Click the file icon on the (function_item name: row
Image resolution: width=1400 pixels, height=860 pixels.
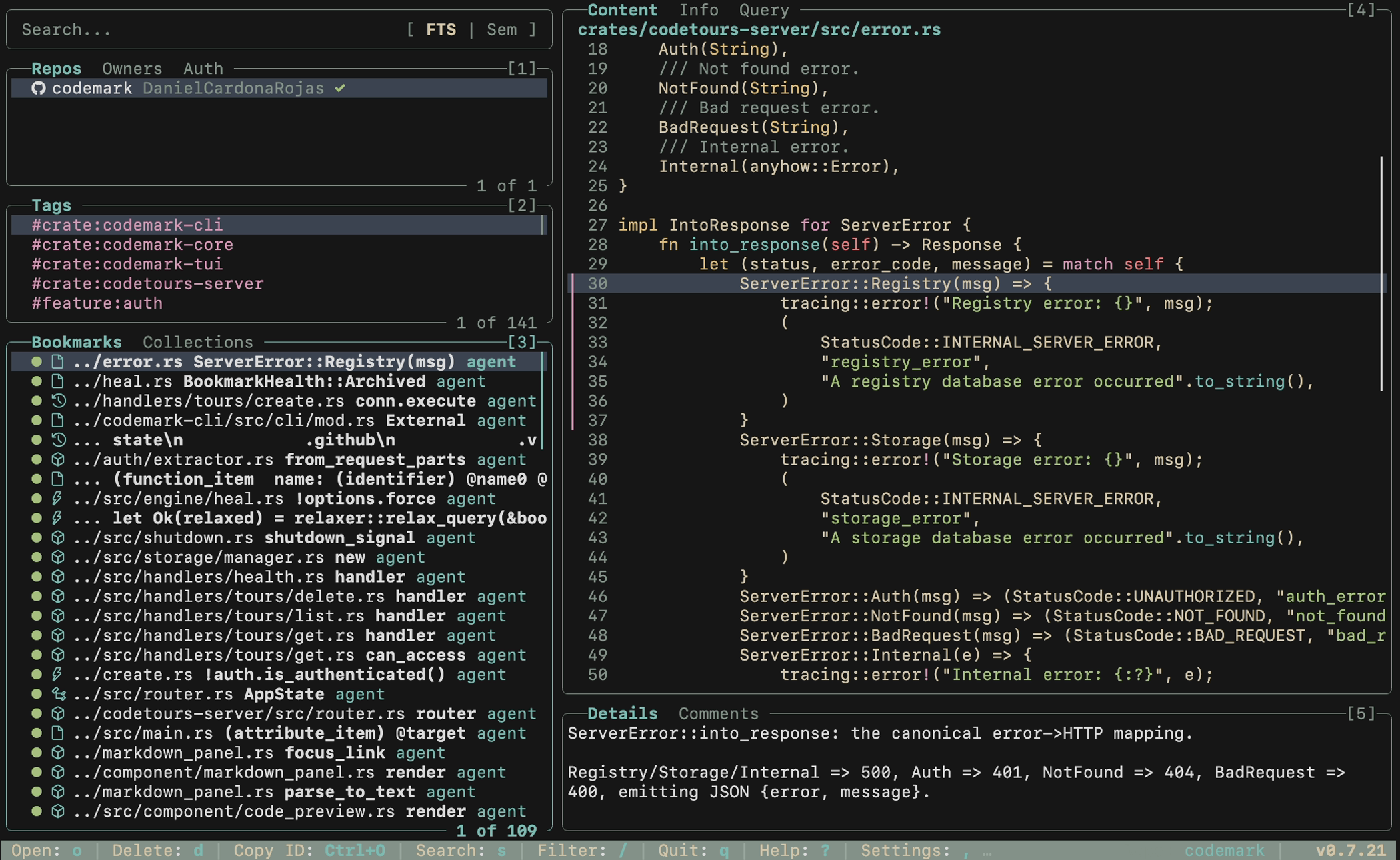58,479
